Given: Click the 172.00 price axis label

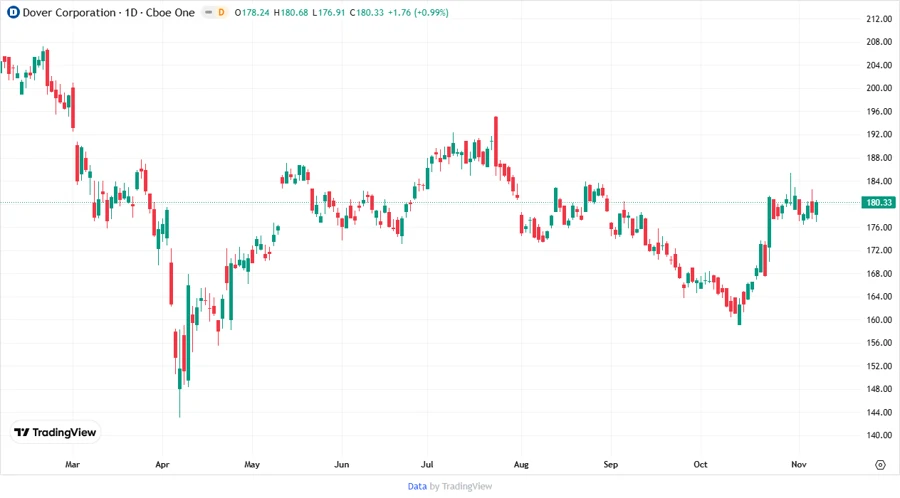Looking at the screenshot, I should [879, 250].
